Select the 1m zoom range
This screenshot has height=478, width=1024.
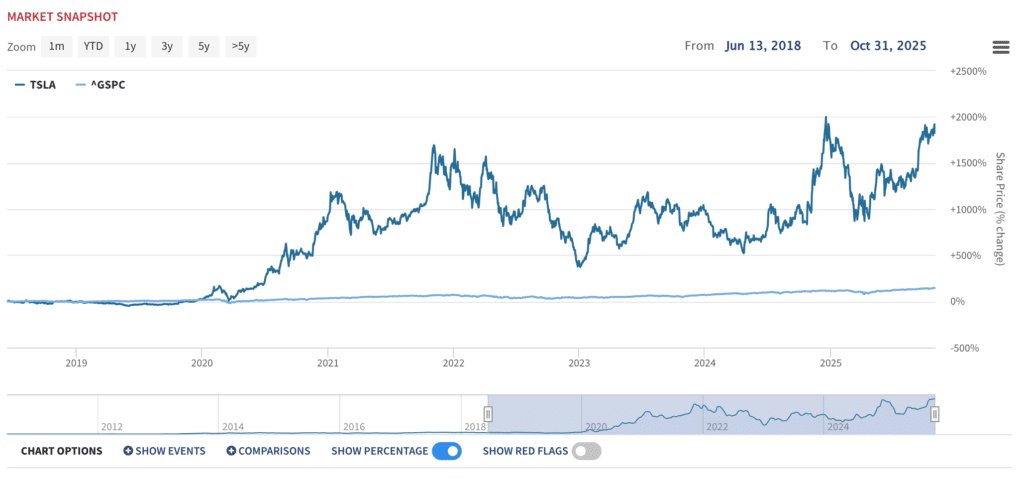(x=57, y=46)
